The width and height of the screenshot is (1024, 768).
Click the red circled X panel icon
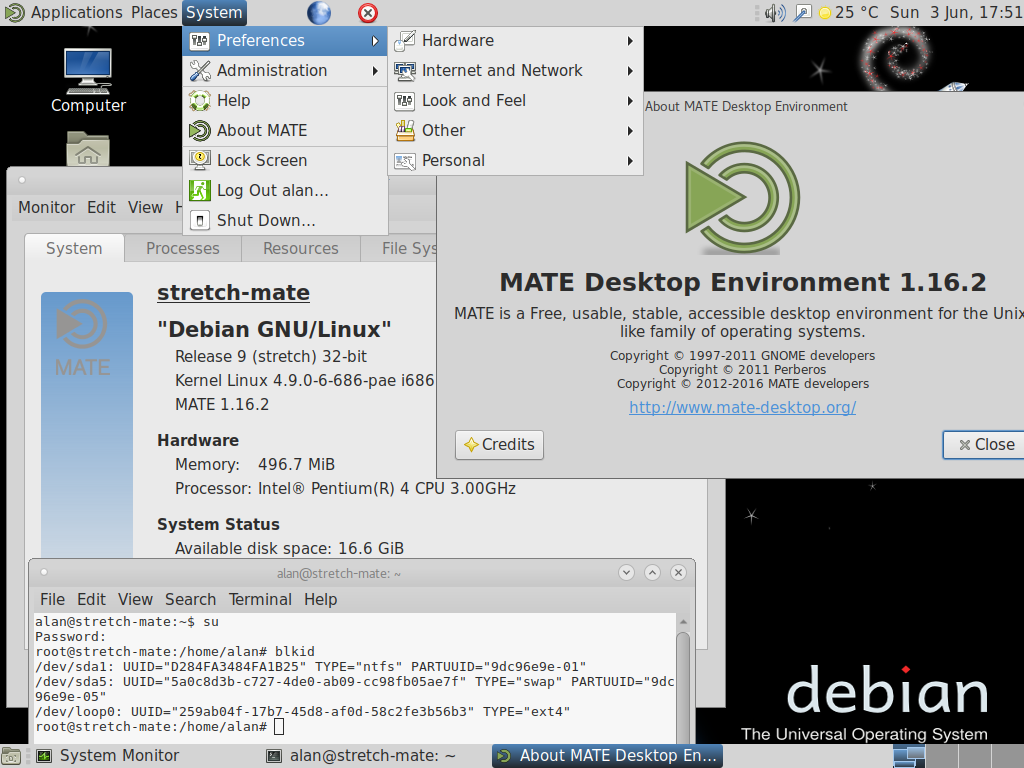tap(368, 12)
